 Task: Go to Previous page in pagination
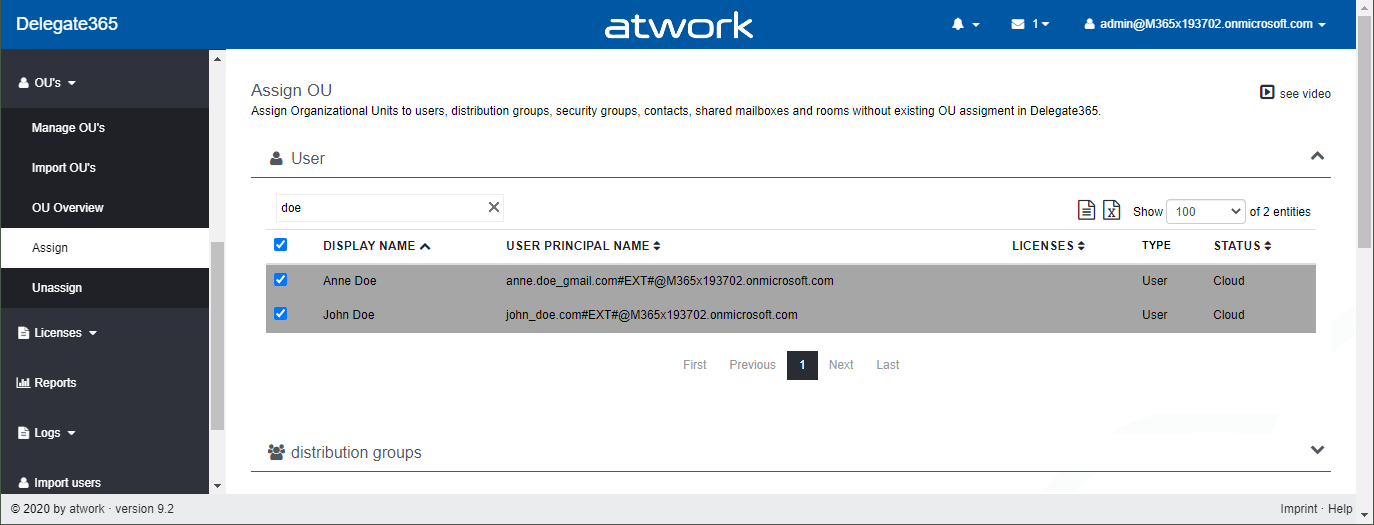752,365
